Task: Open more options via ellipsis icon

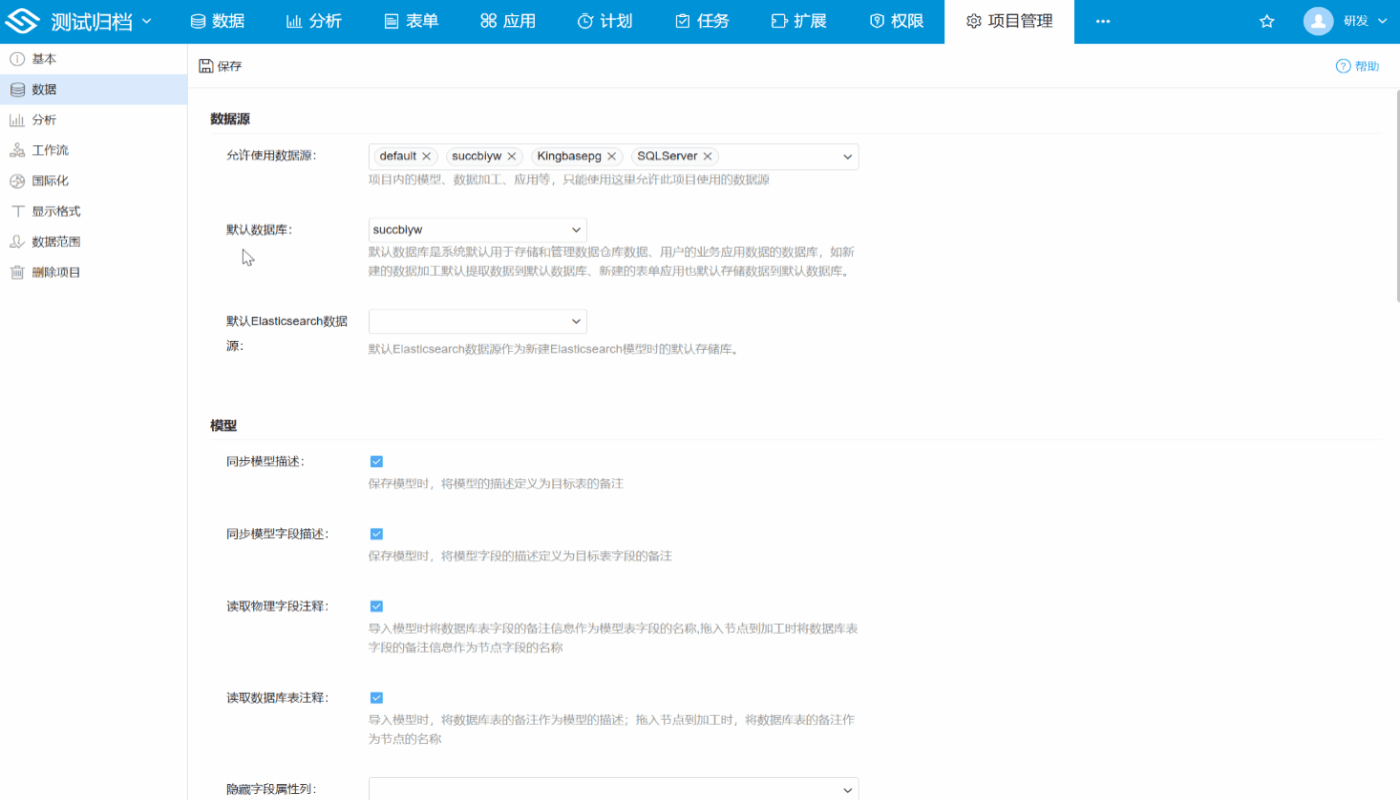Action: (1102, 20)
